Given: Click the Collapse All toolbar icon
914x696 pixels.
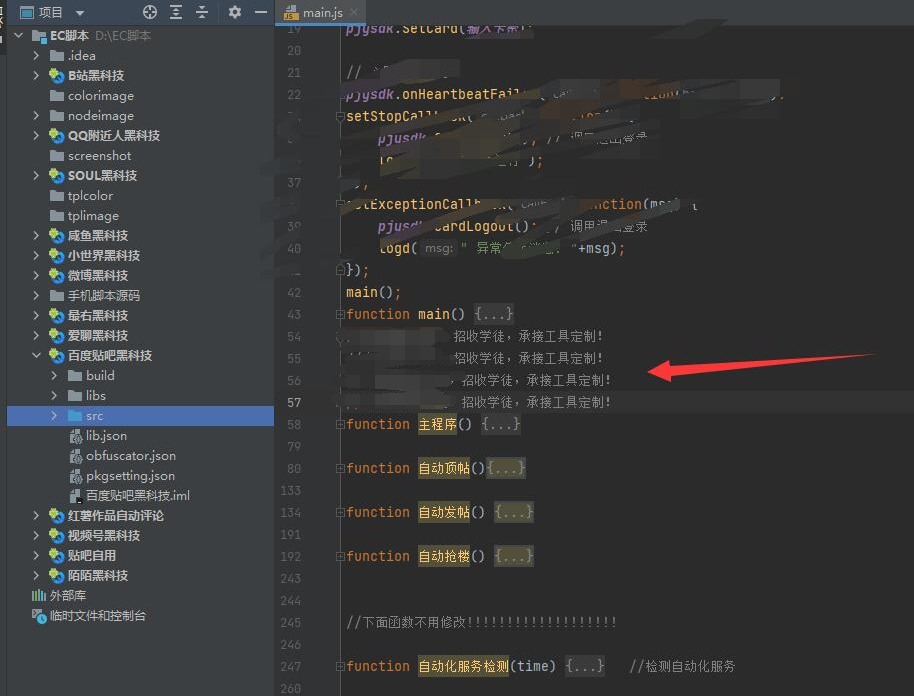Looking at the screenshot, I should pyautogui.click(x=202, y=12).
